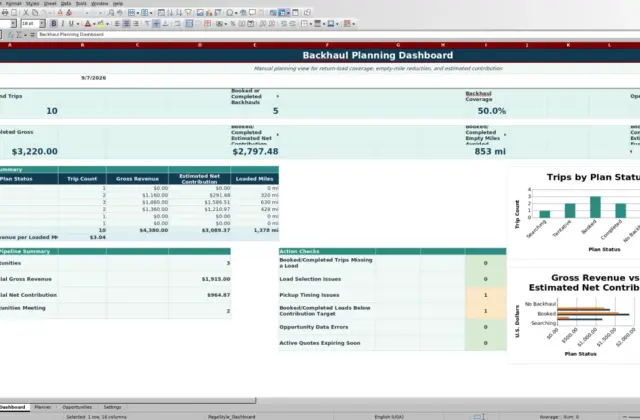Open the Styles menu

(33, 3)
